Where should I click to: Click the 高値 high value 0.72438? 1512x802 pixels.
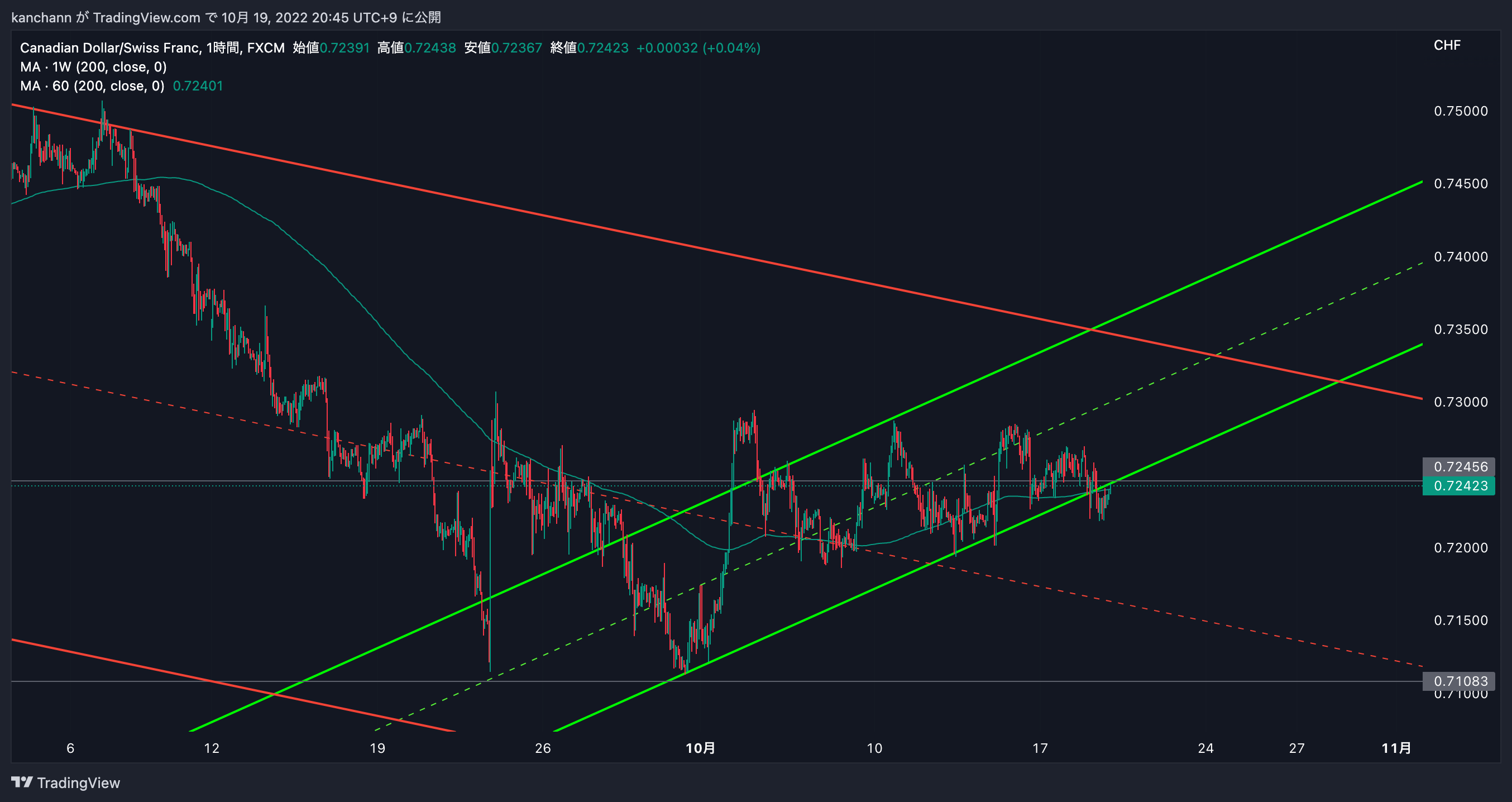430,47
